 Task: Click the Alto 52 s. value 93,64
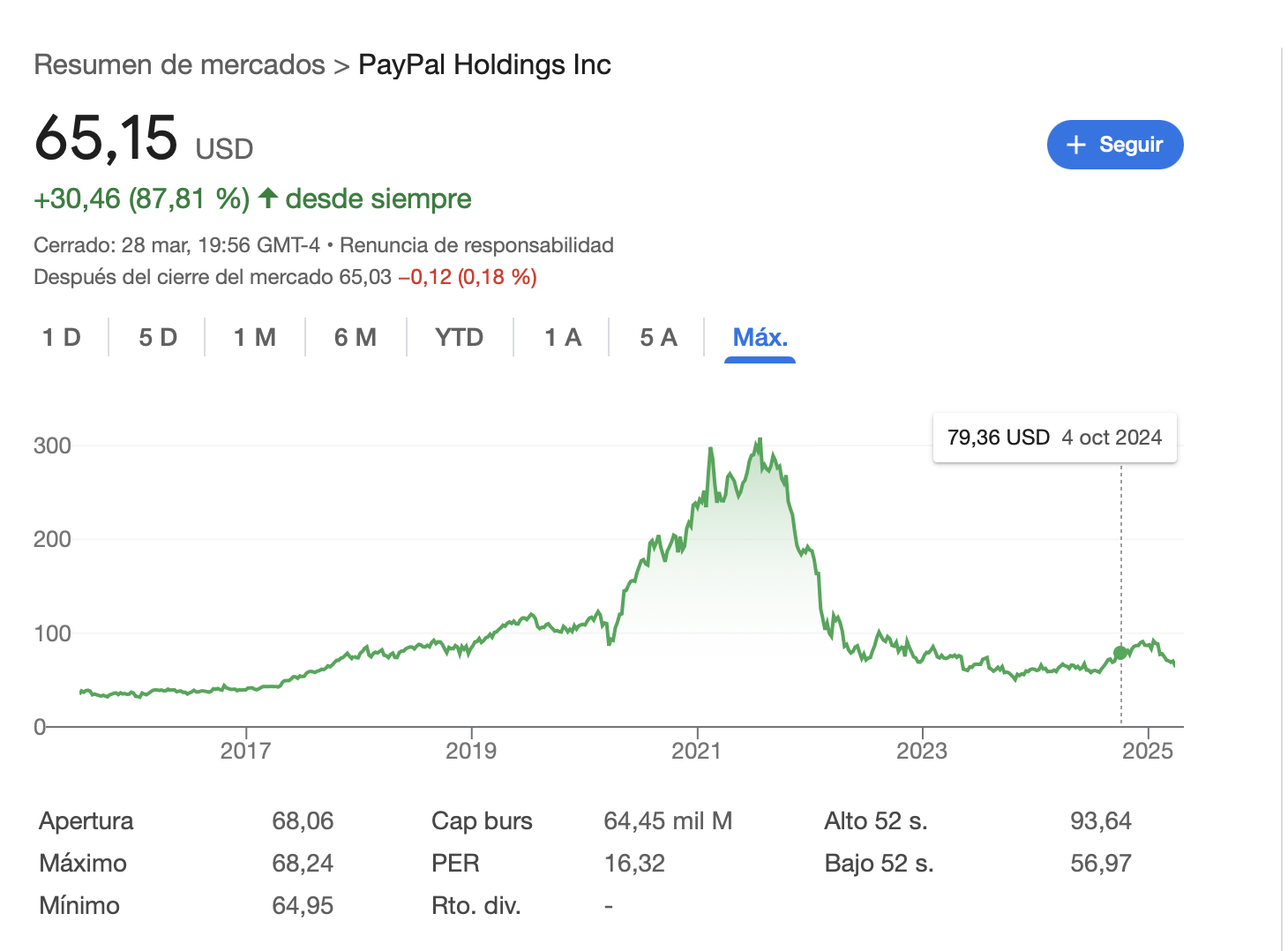(1101, 820)
